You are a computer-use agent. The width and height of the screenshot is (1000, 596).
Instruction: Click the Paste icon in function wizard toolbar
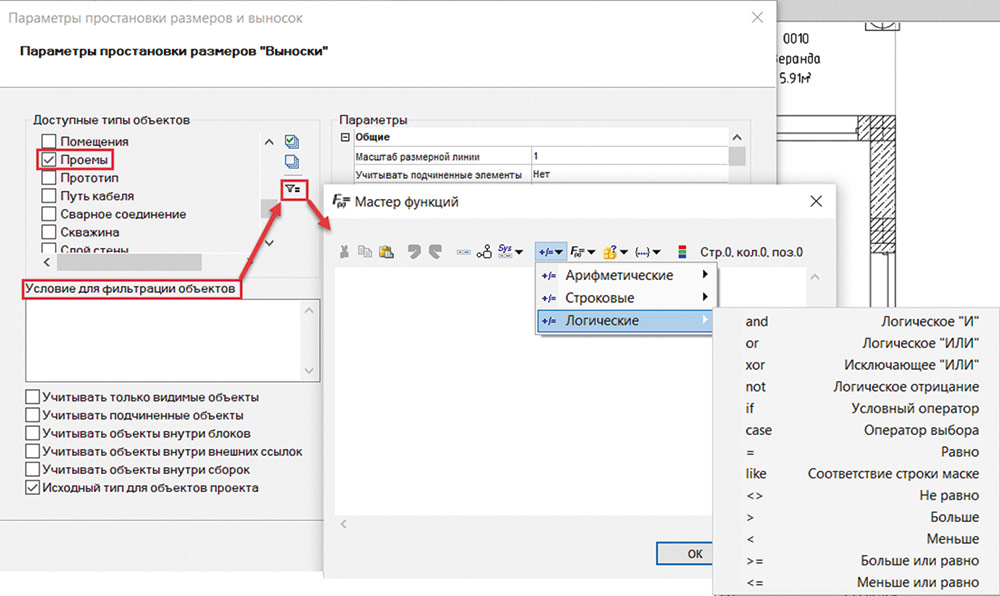[385, 252]
